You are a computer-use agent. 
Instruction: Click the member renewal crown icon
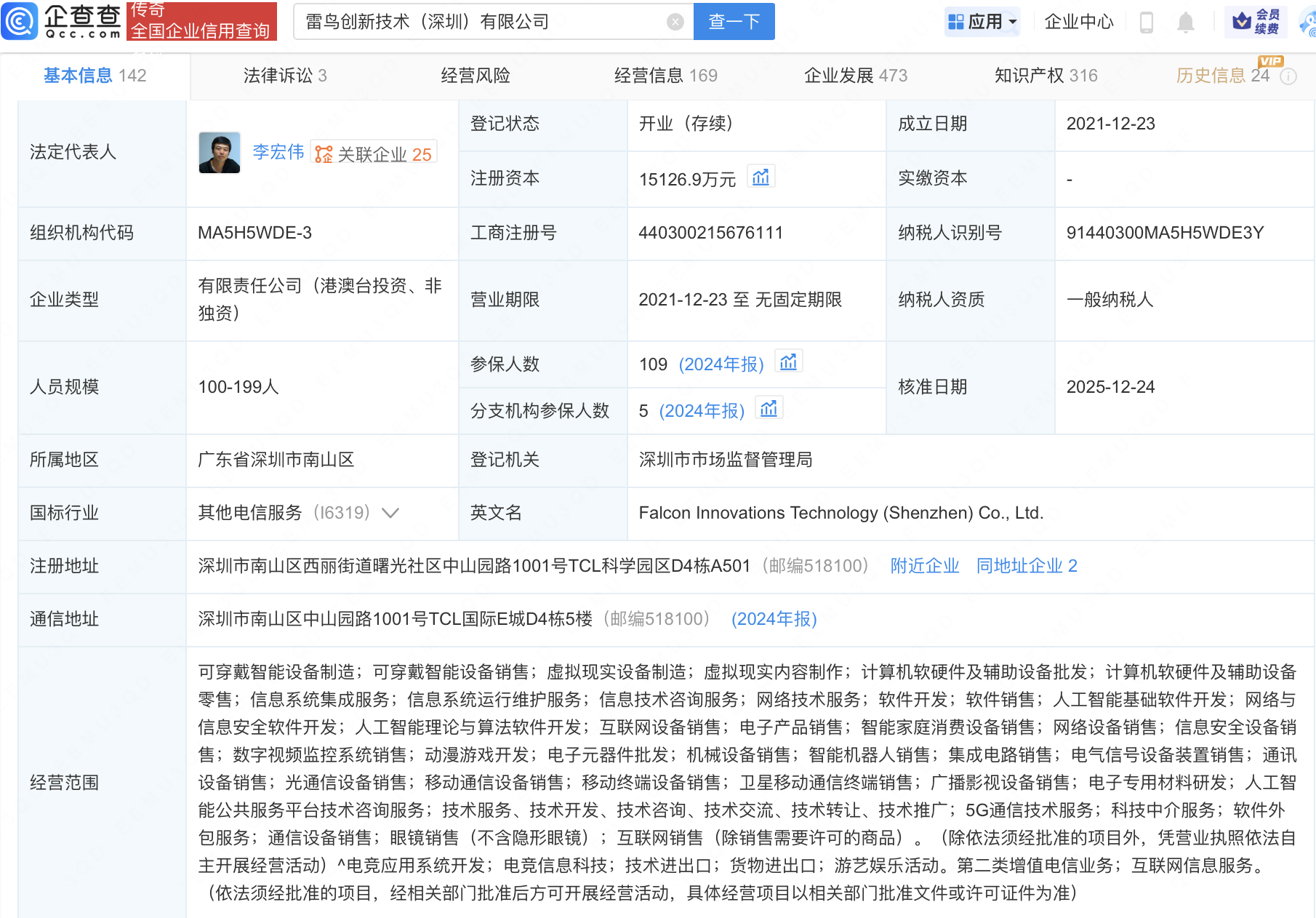point(1242,22)
